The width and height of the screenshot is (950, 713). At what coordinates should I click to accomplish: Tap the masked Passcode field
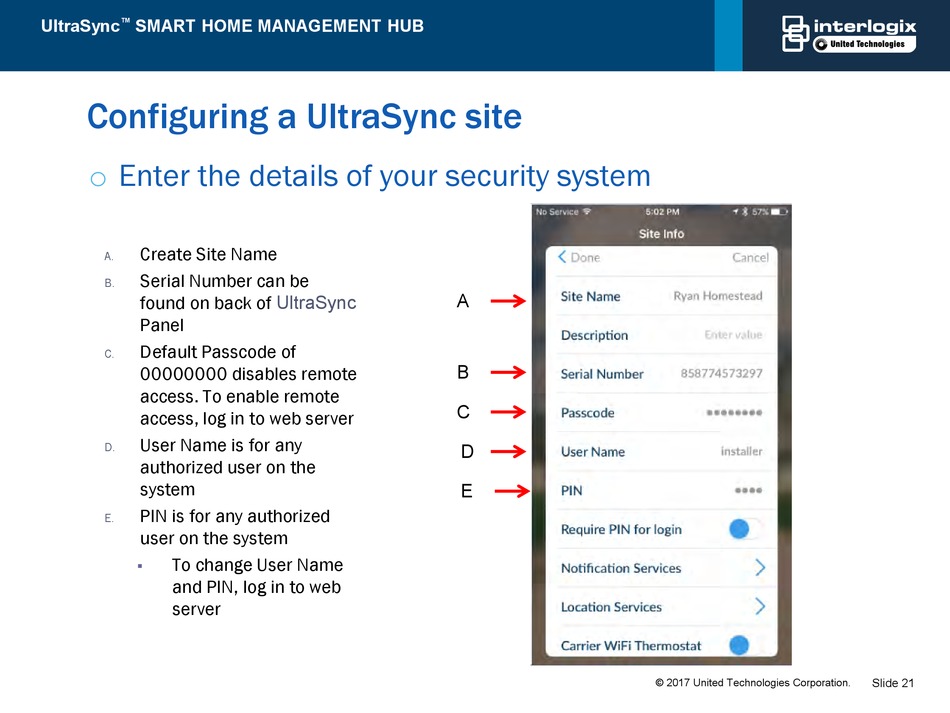(x=734, y=412)
